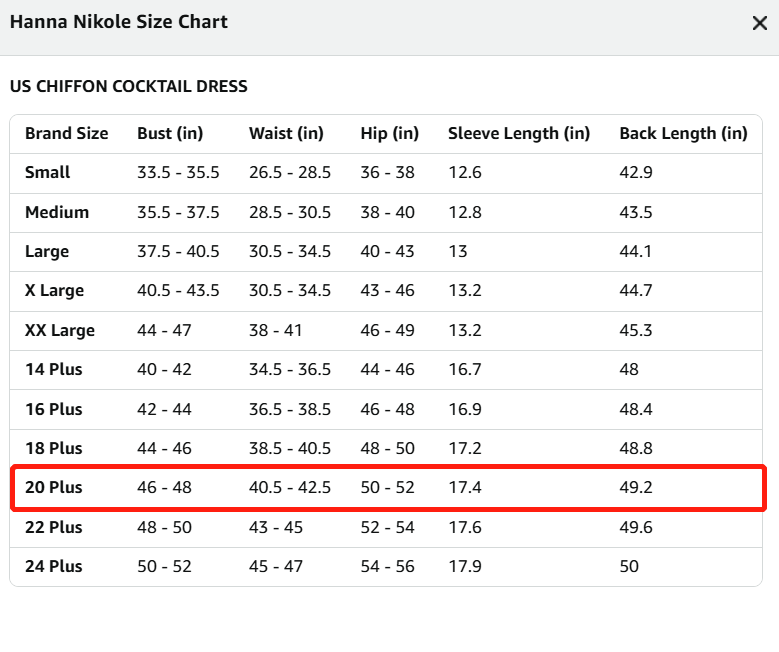
Task: Select the '24 Plus' size row label
Action: pos(54,566)
